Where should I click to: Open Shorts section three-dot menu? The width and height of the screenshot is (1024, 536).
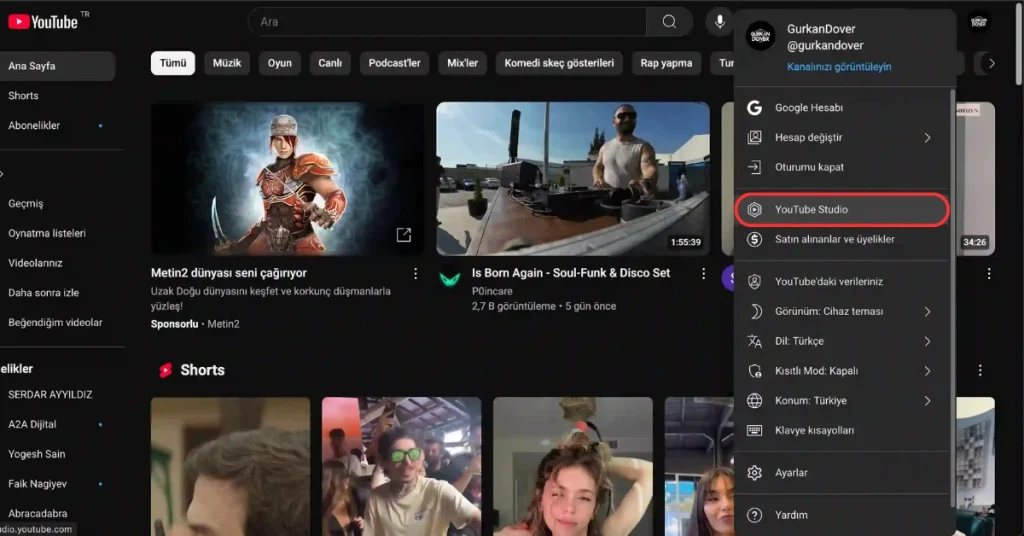(x=980, y=371)
